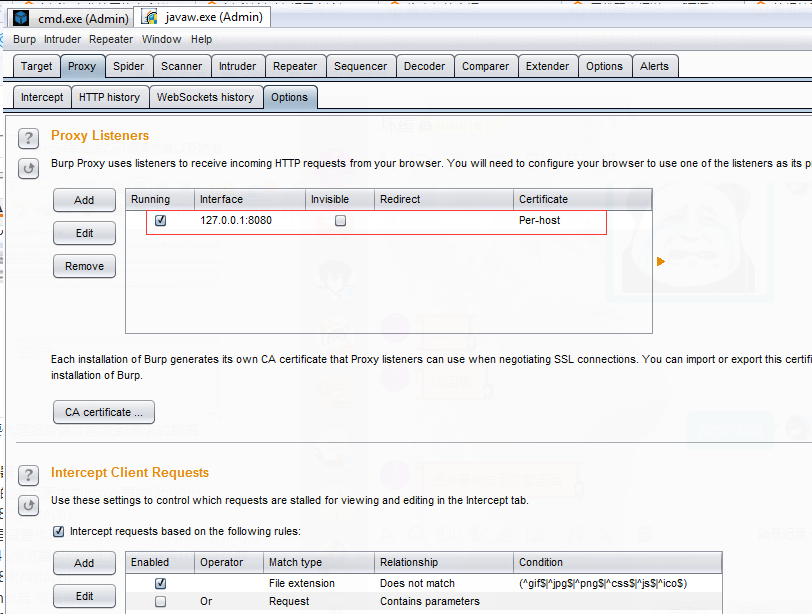Click the javaw.exe tab icon
This screenshot has height=614, width=812.
(x=150, y=17)
